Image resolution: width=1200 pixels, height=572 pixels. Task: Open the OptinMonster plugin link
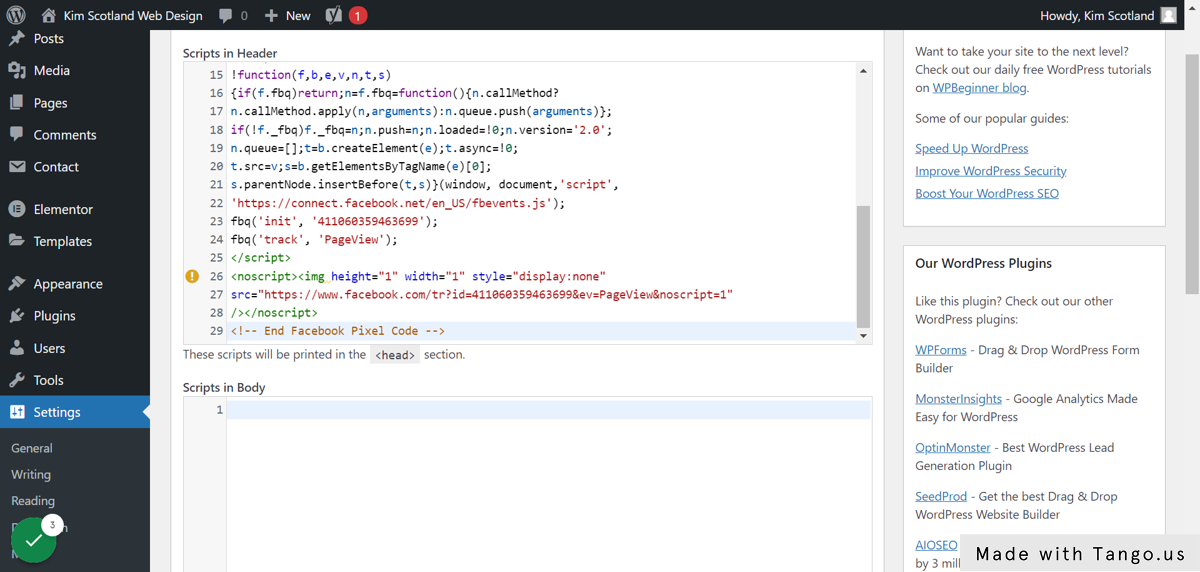pyautogui.click(x=953, y=448)
